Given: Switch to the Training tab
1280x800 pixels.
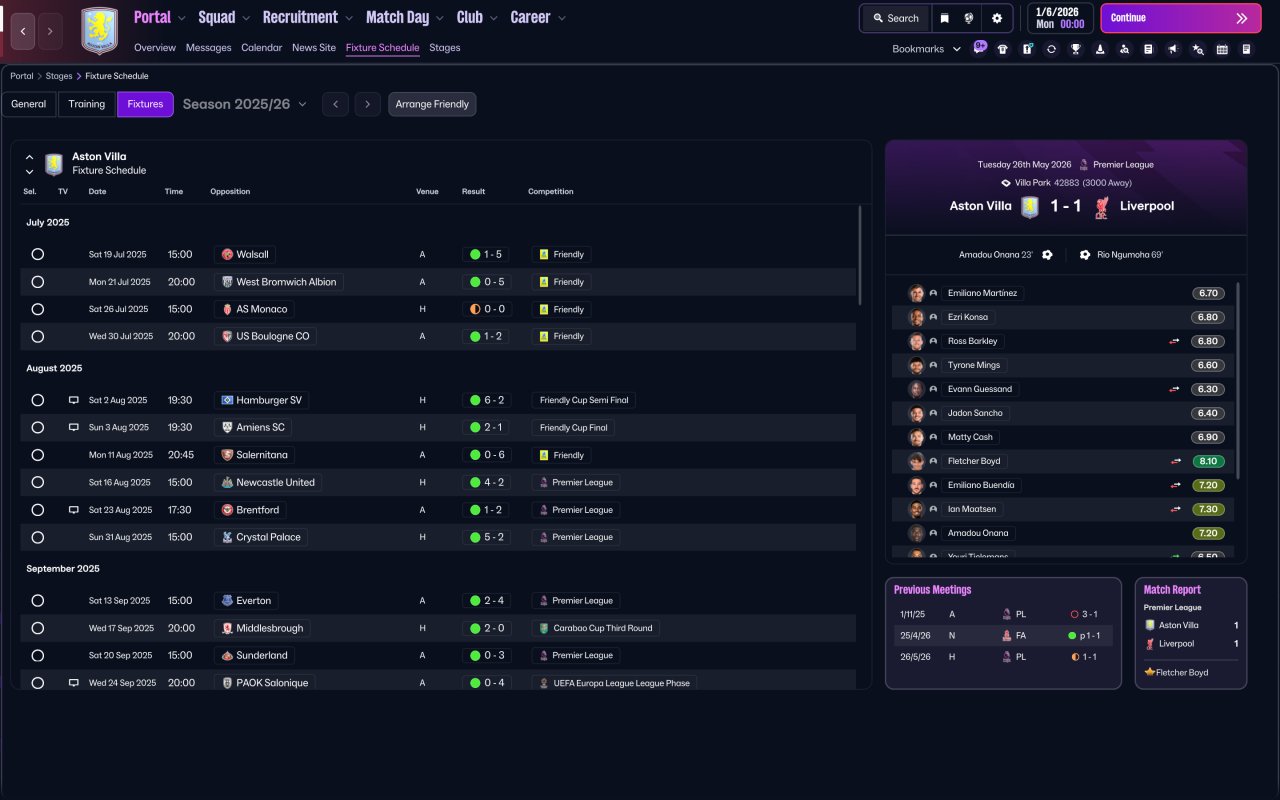Looking at the screenshot, I should (87, 104).
